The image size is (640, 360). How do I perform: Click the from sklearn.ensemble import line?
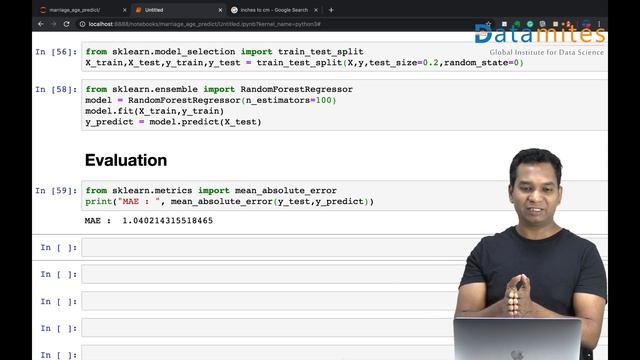219,89
